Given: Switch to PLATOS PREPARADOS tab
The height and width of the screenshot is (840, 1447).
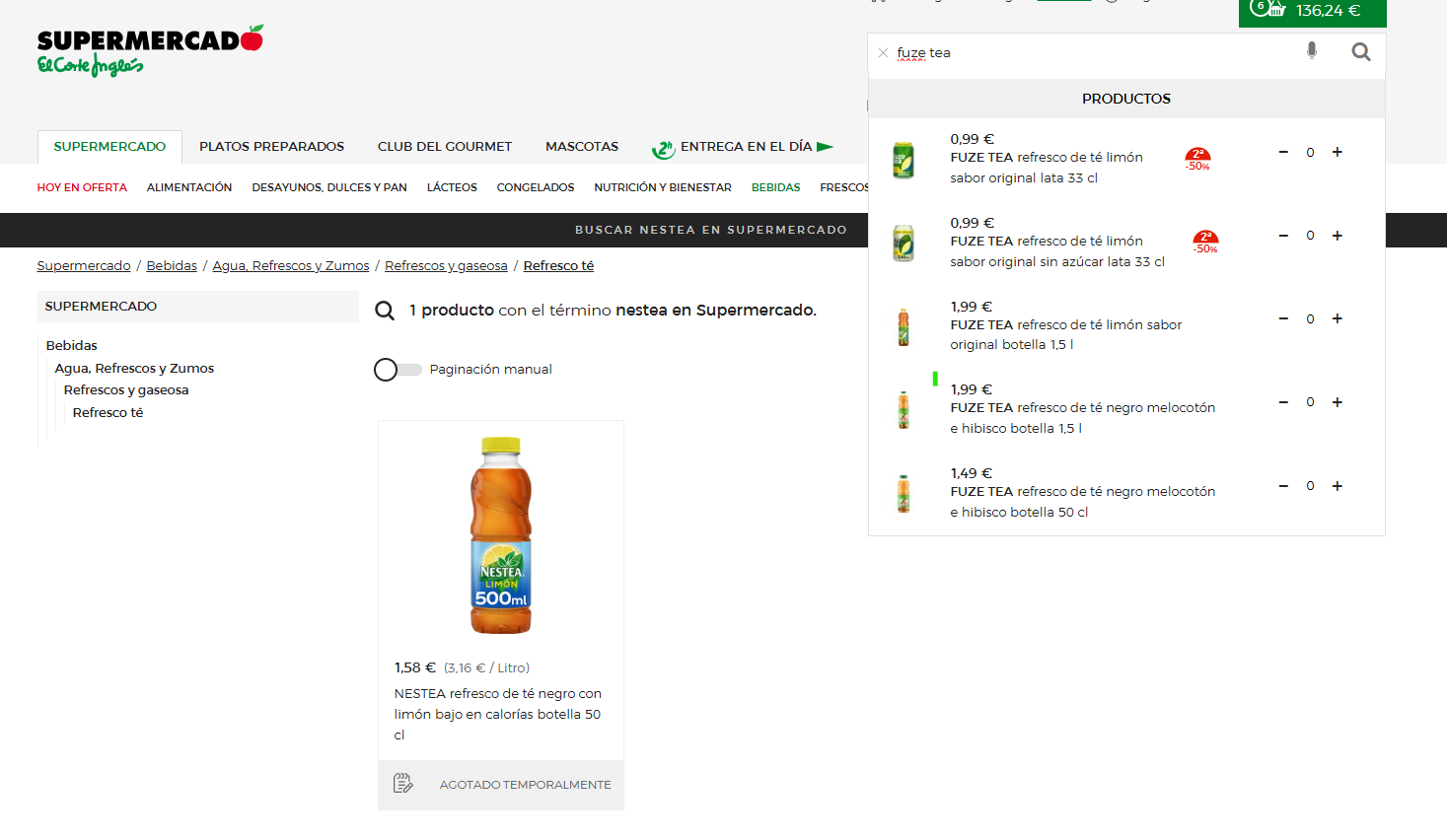Looking at the screenshot, I should pyautogui.click(x=271, y=147).
